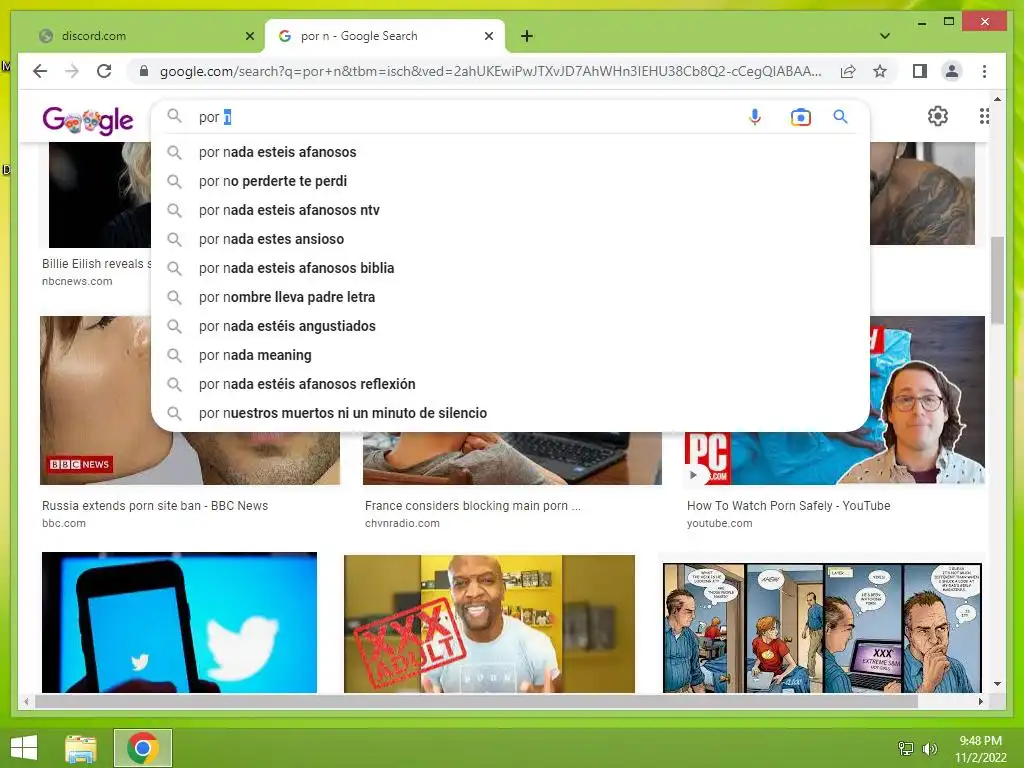Viewport: 1024px width, 768px height.
Task: Open the youtube.com source link
Action: 719,523
